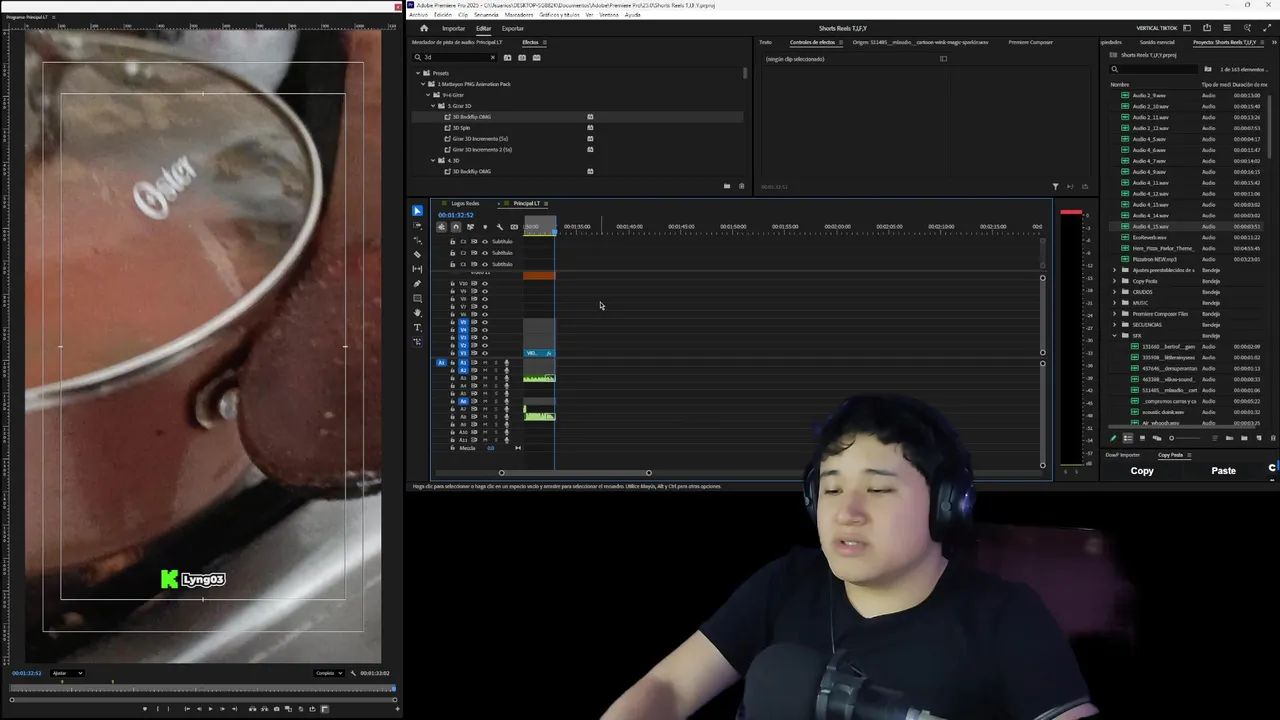Toggle fullscreen video icon top right
1280x720 pixels.
1267,28
